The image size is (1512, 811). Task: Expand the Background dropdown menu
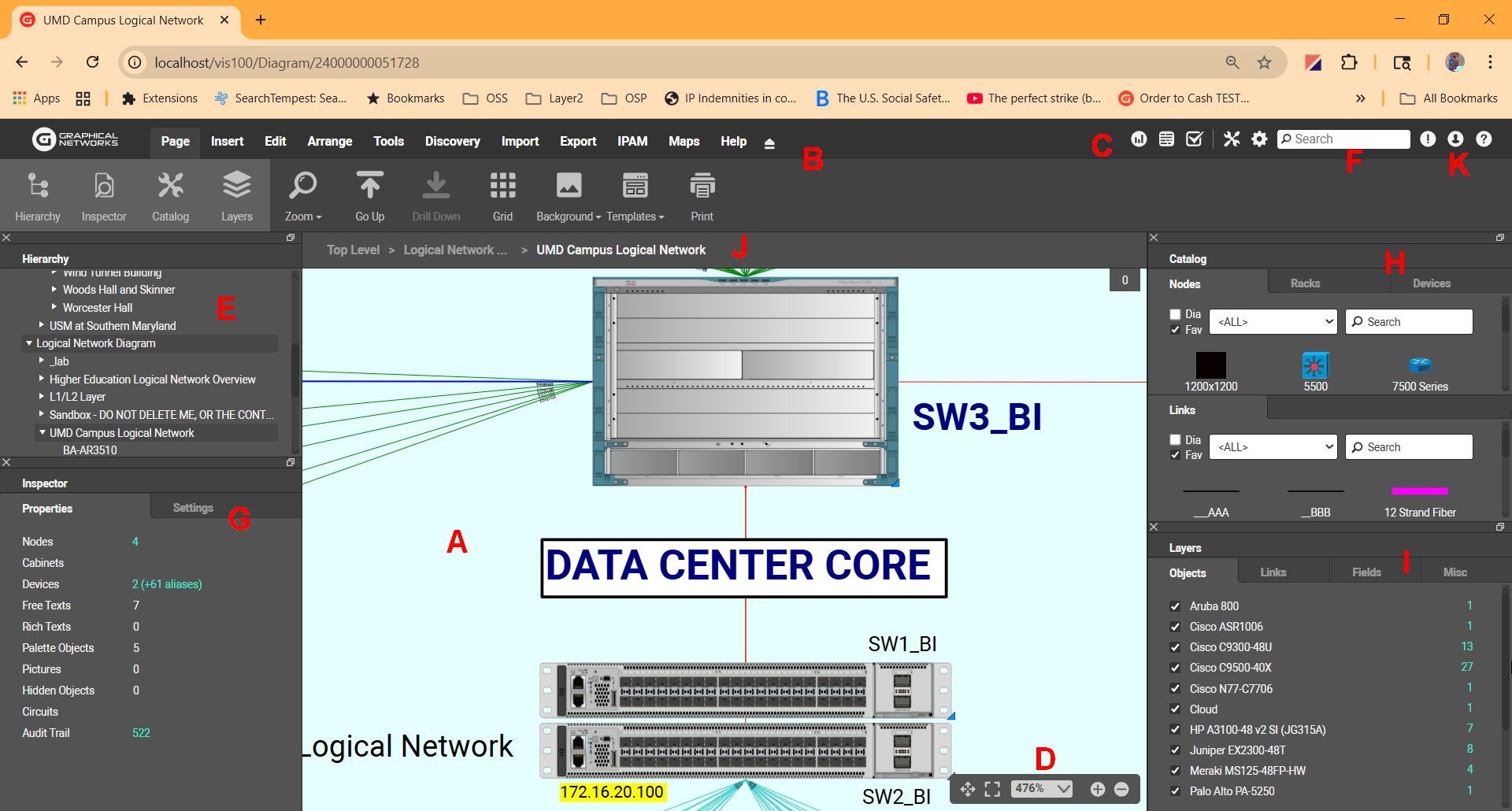[569, 217]
